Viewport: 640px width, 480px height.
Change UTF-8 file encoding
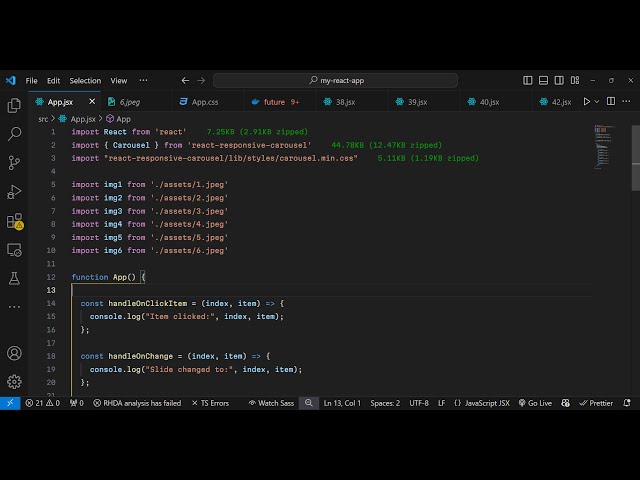[418, 403]
